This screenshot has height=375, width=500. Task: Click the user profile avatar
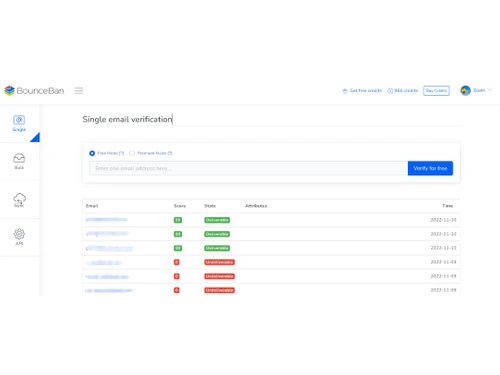pos(465,90)
